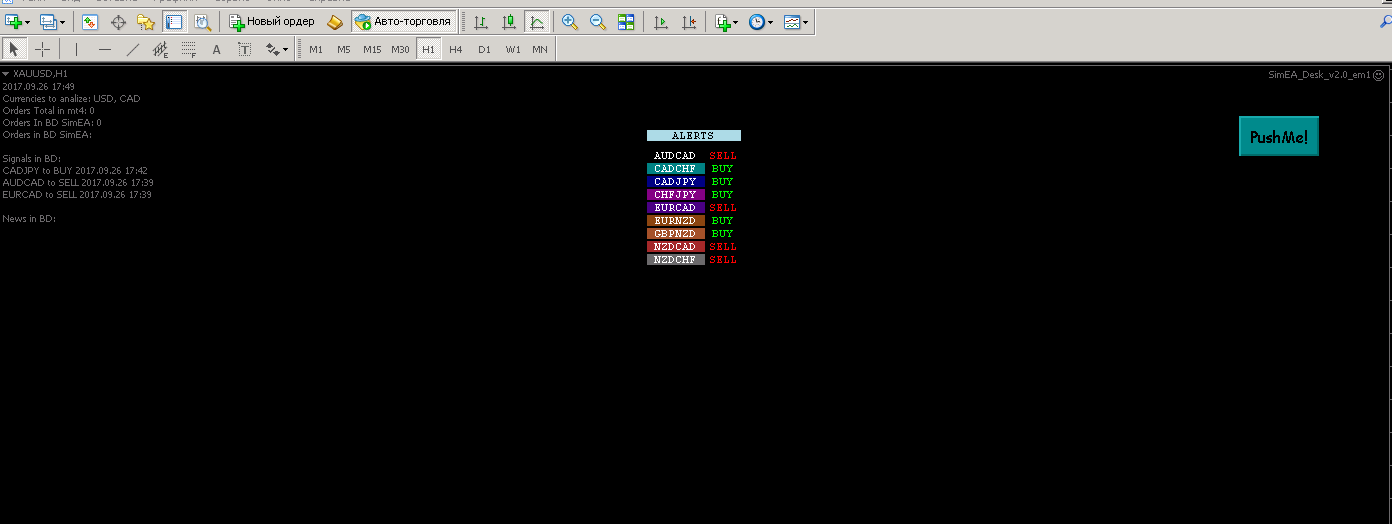The height and width of the screenshot is (524, 1392).
Task: Draw a horizontal line tool
Action: pos(105,49)
